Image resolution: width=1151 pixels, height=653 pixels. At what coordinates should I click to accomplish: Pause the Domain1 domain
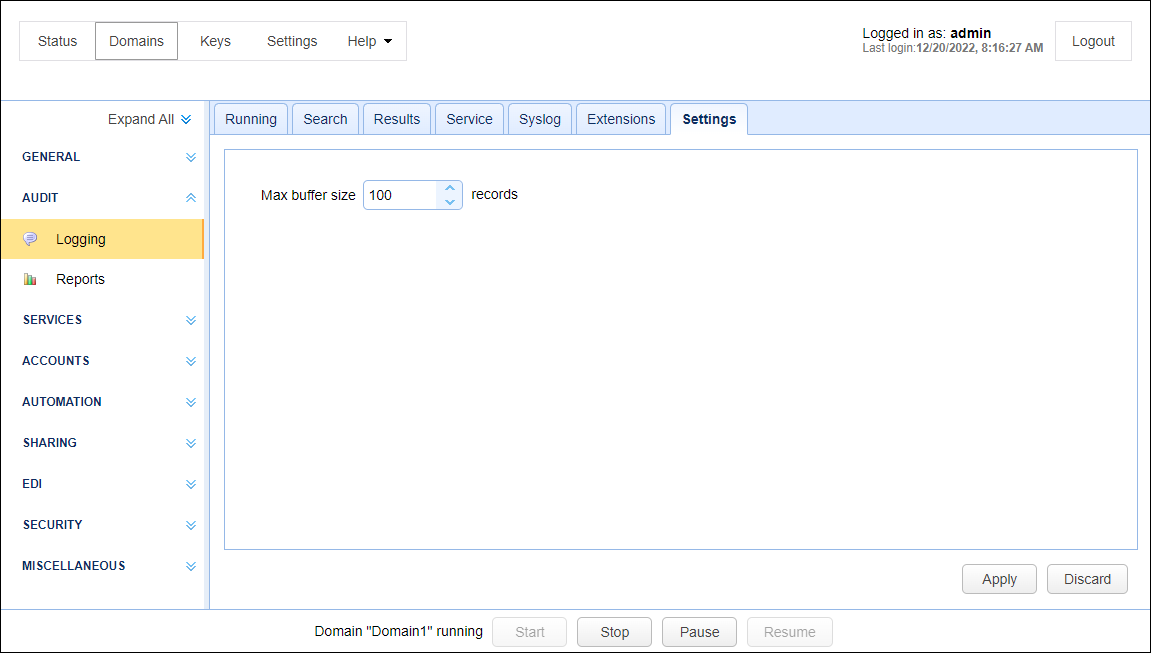tap(700, 632)
